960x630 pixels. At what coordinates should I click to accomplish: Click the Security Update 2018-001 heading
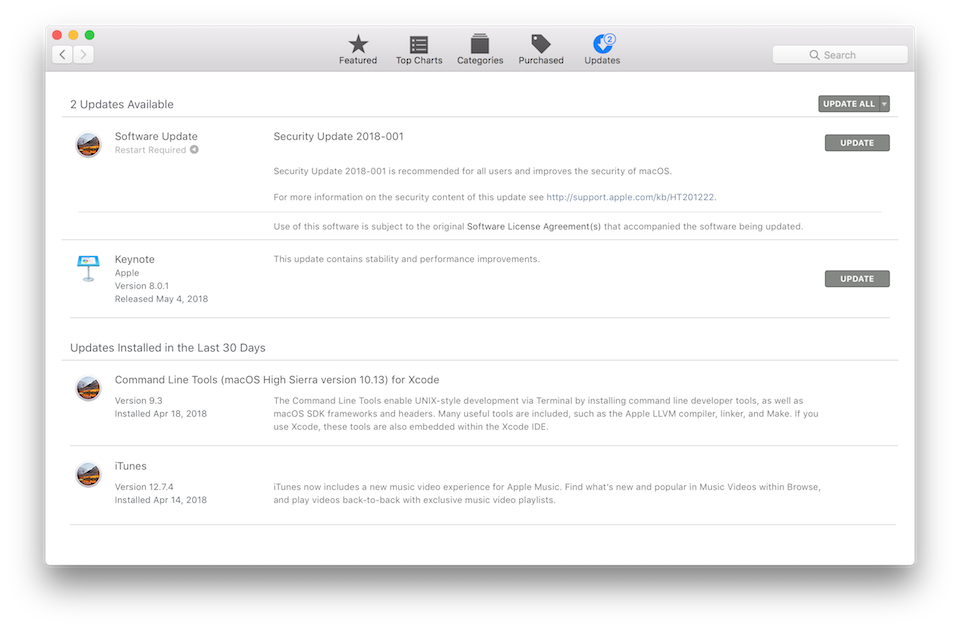(339, 136)
